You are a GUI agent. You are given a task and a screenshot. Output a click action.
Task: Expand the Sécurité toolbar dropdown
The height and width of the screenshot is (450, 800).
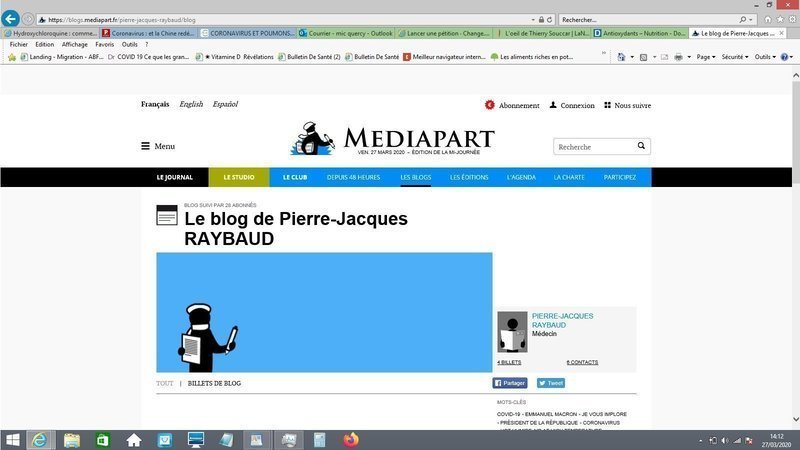(x=736, y=57)
